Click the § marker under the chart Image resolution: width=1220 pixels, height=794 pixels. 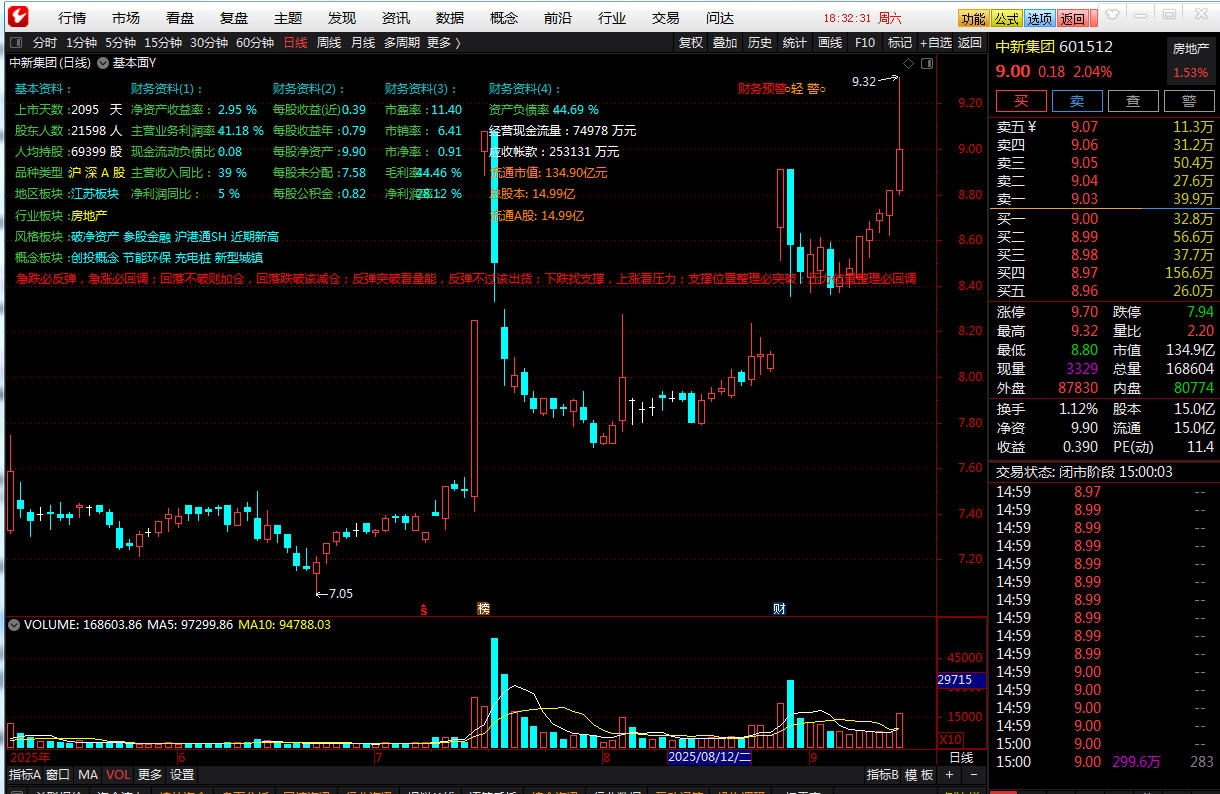click(x=423, y=608)
